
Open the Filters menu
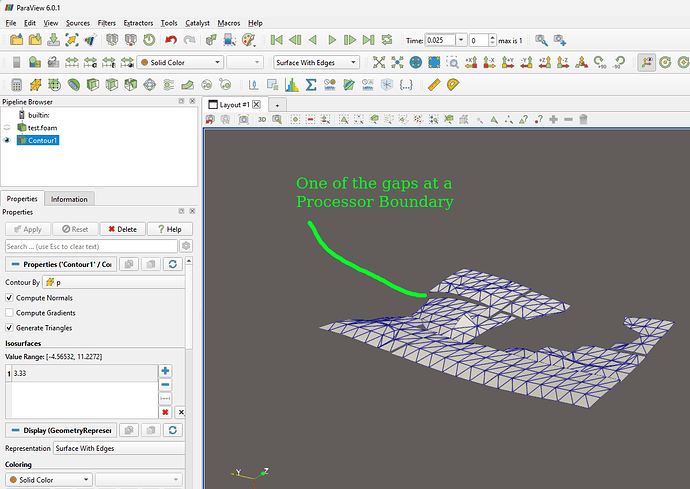106,22
